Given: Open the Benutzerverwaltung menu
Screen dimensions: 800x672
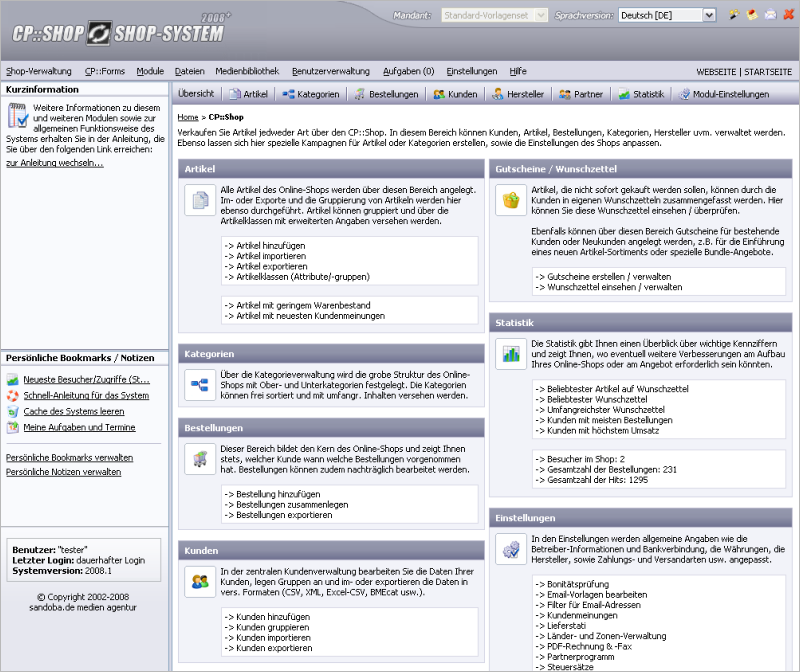Looking at the screenshot, I should (x=331, y=71).
